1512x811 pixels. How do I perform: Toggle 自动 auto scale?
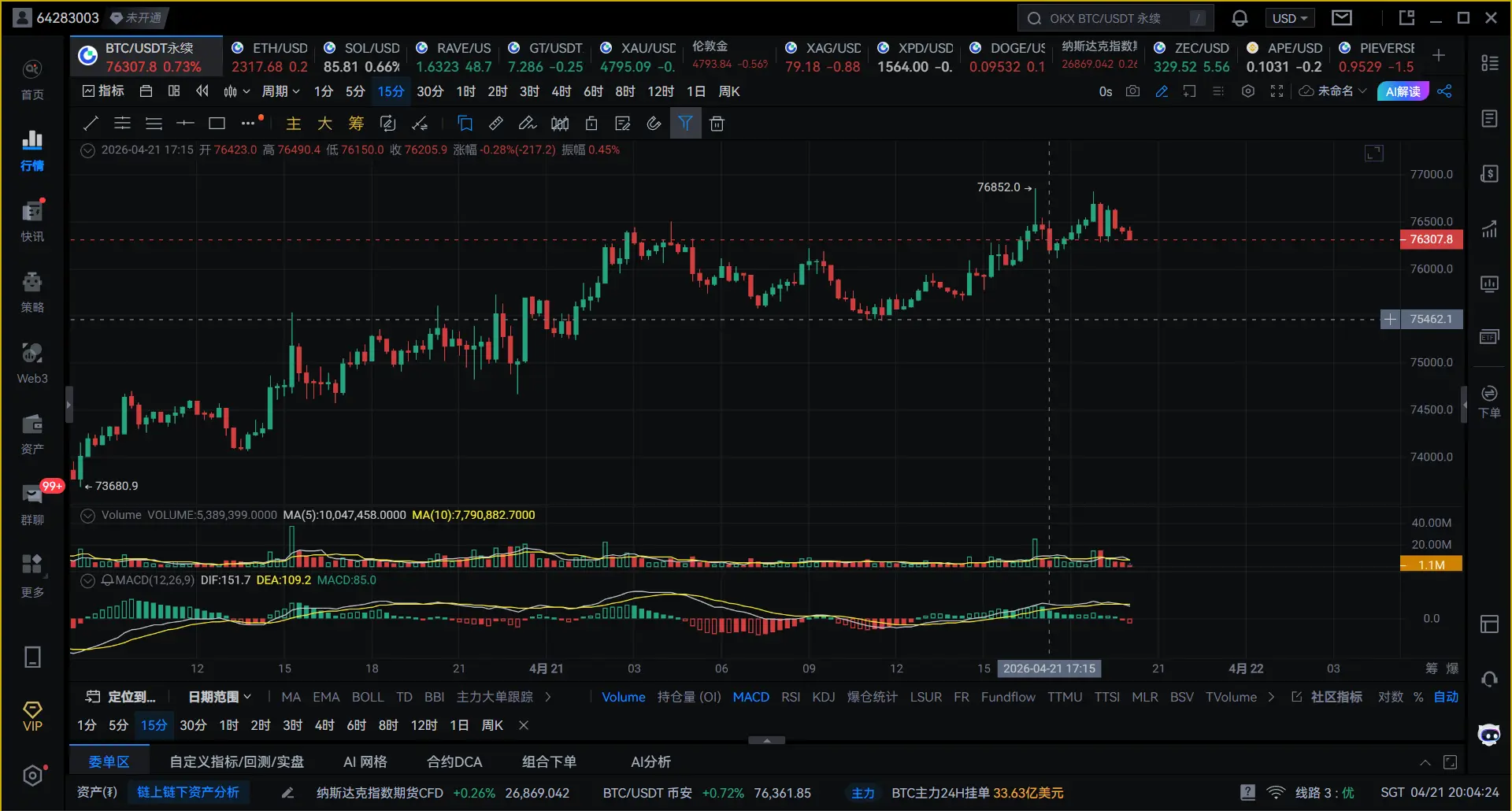click(1446, 697)
